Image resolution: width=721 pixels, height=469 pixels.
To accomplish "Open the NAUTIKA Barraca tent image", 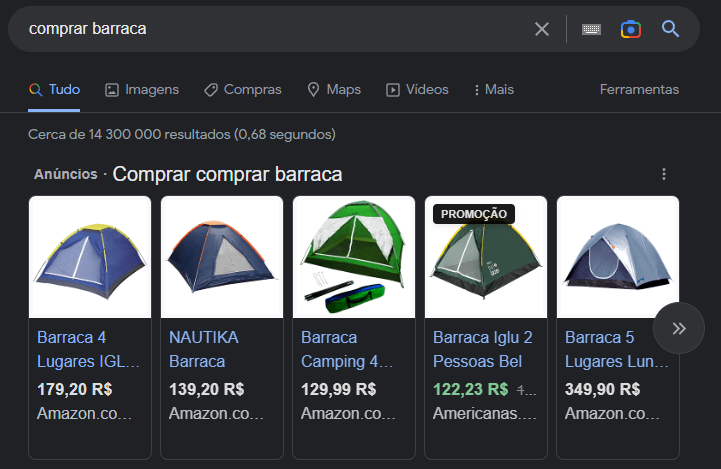I will coord(222,257).
